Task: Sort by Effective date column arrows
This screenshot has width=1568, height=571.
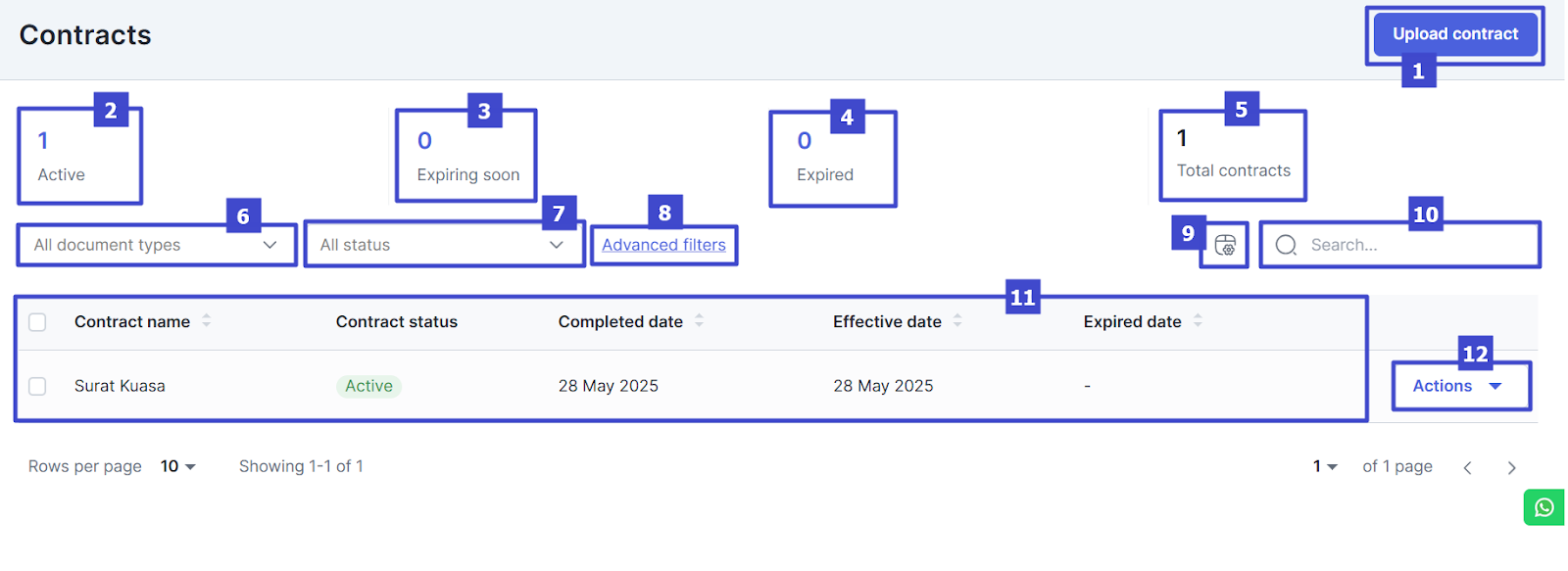Action: [x=957, y=321]
